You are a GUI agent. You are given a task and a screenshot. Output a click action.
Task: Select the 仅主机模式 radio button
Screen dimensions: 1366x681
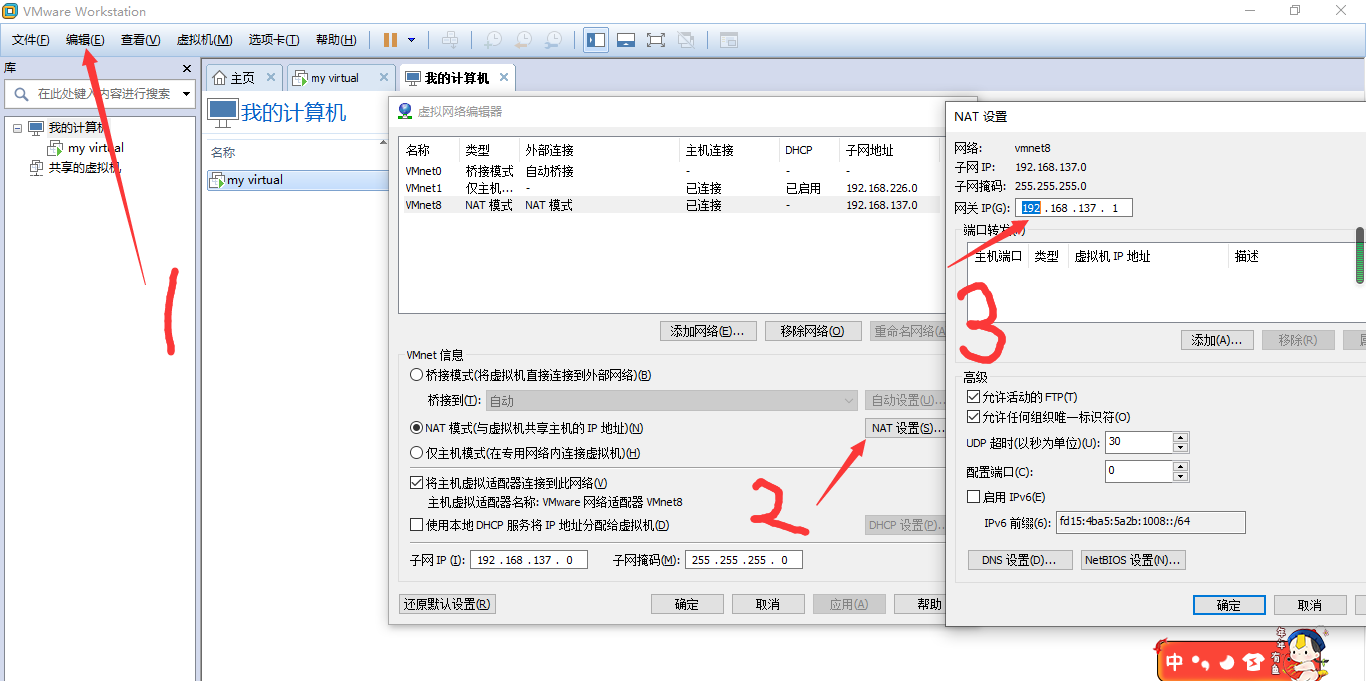click(x=417, y=453)
